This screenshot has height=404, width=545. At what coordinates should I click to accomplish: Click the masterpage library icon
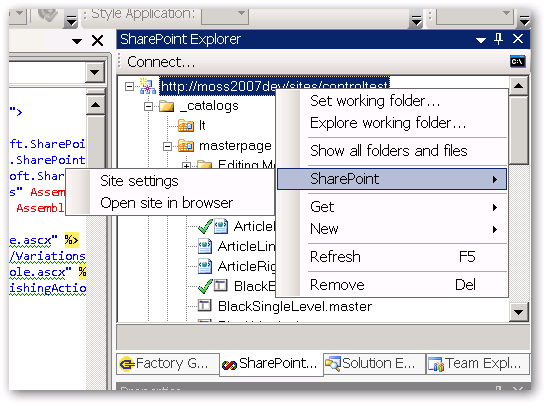coord(186,146)
